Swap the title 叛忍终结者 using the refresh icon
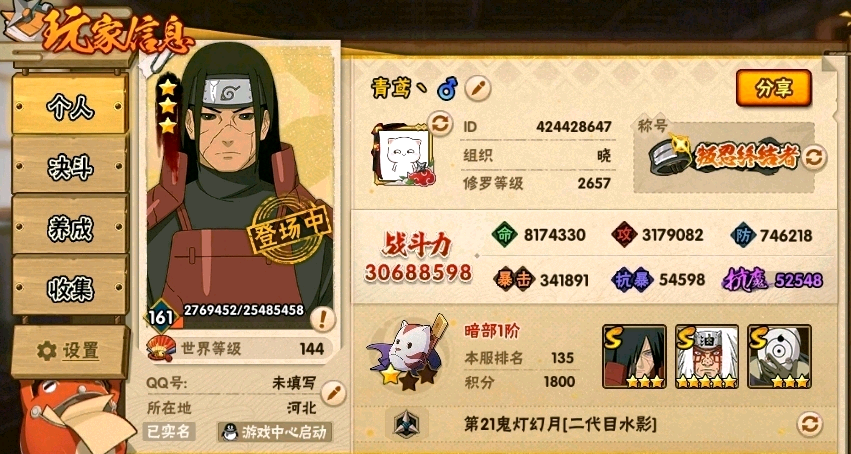 tap(814, 157)
